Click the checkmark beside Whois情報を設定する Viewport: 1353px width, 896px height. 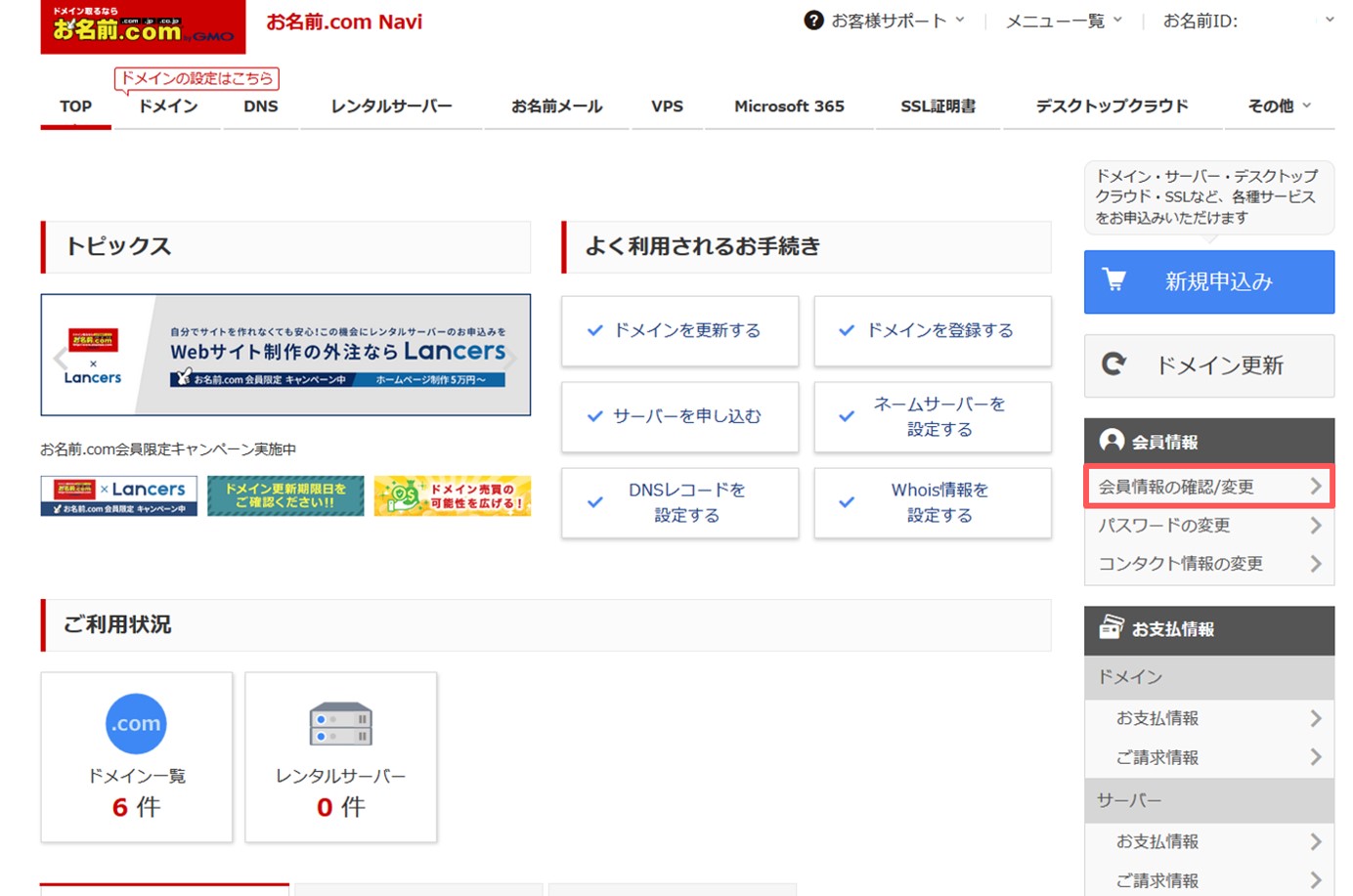click(x=847, y=502)
